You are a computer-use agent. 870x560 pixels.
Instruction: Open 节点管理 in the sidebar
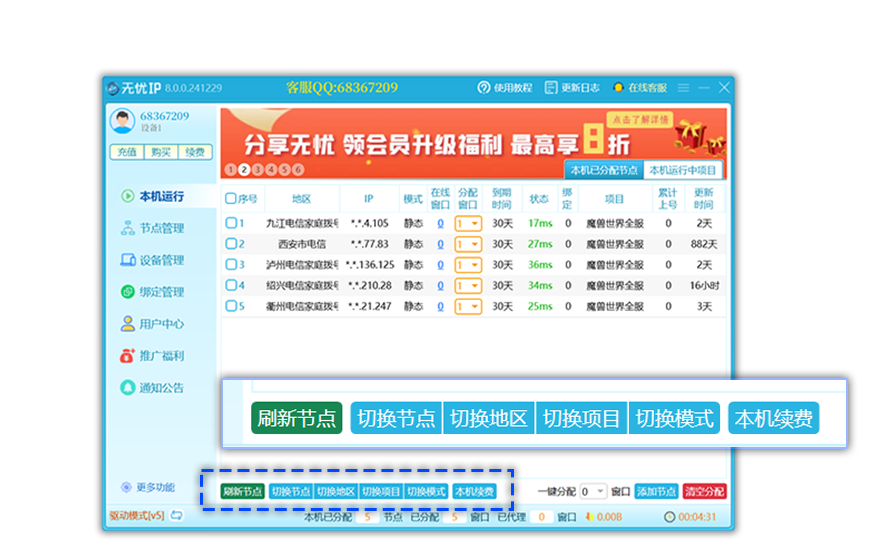coord(128,228)
